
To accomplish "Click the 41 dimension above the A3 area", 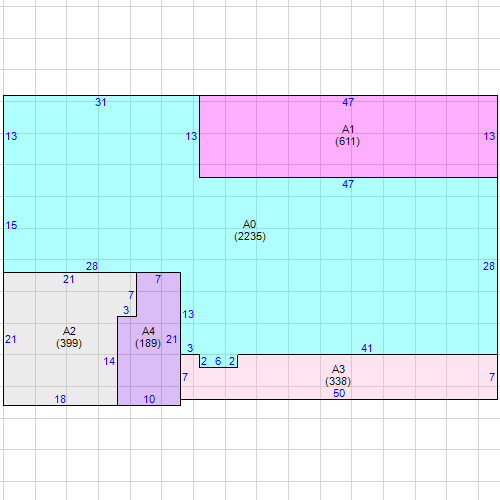I will point(367,348).
